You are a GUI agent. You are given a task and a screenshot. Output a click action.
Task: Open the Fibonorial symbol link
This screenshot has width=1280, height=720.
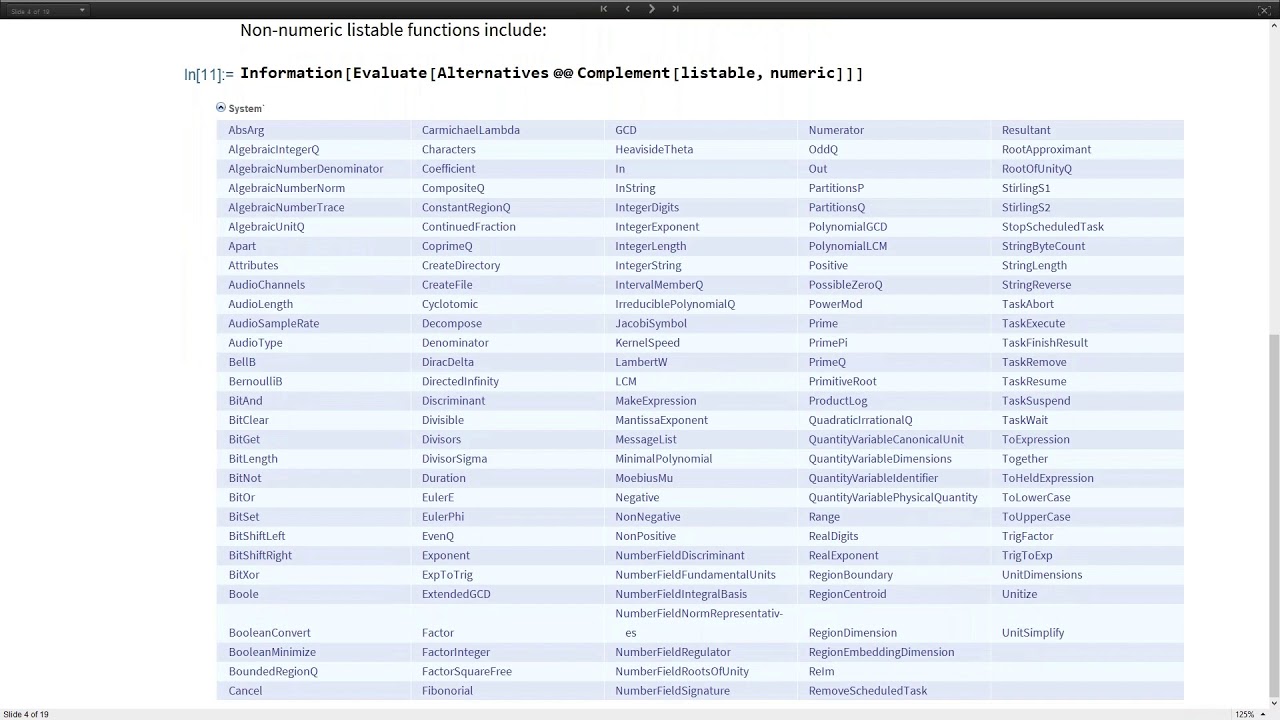pos(447,691)
